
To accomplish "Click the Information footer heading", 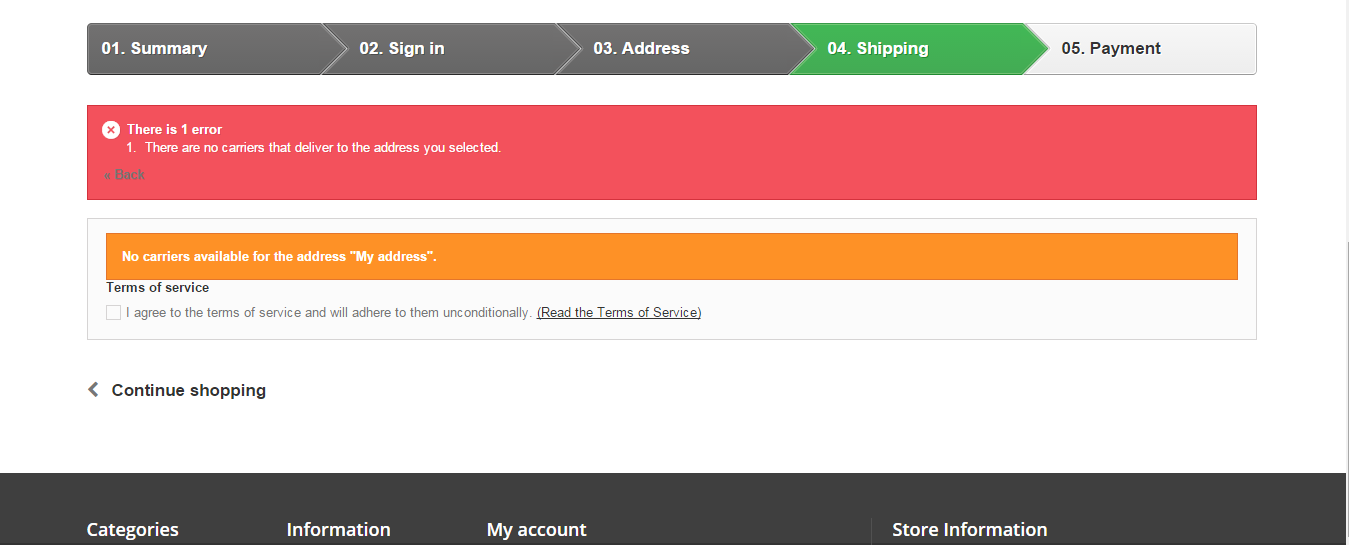I will coord(338,530).
